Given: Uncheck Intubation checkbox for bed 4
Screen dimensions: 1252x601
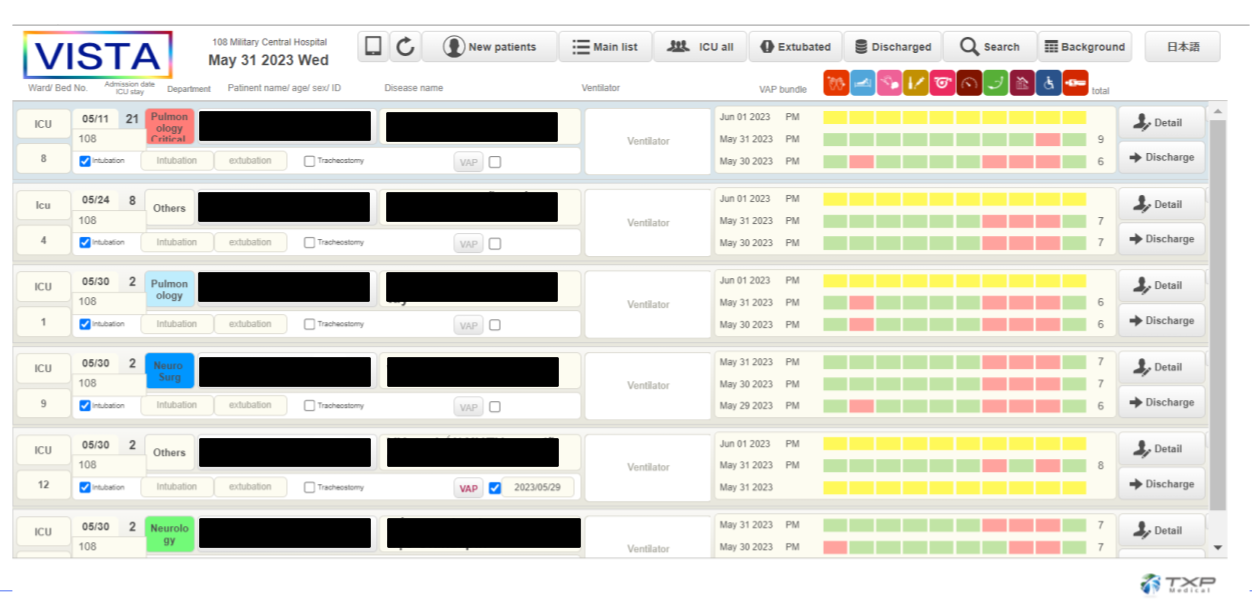Looking at the screenshot, I should point(85,242).
